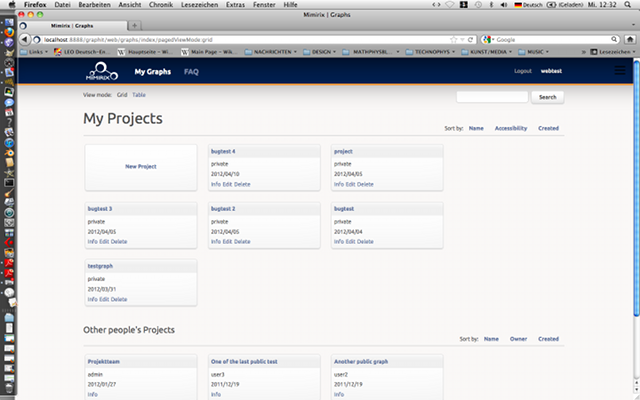The width and height of the screenshot is (640, 400).
Task: Open the Firefox home page button
Action: click(x=630, y=40)
